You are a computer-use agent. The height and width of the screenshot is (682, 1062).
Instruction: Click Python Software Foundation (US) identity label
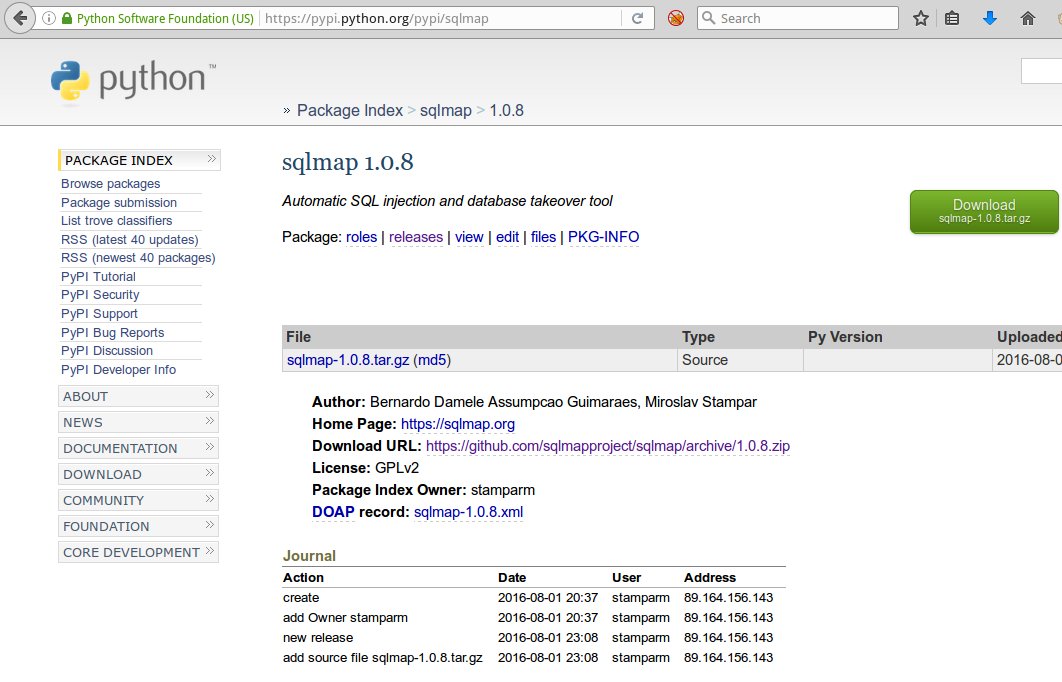coord(165,18)
